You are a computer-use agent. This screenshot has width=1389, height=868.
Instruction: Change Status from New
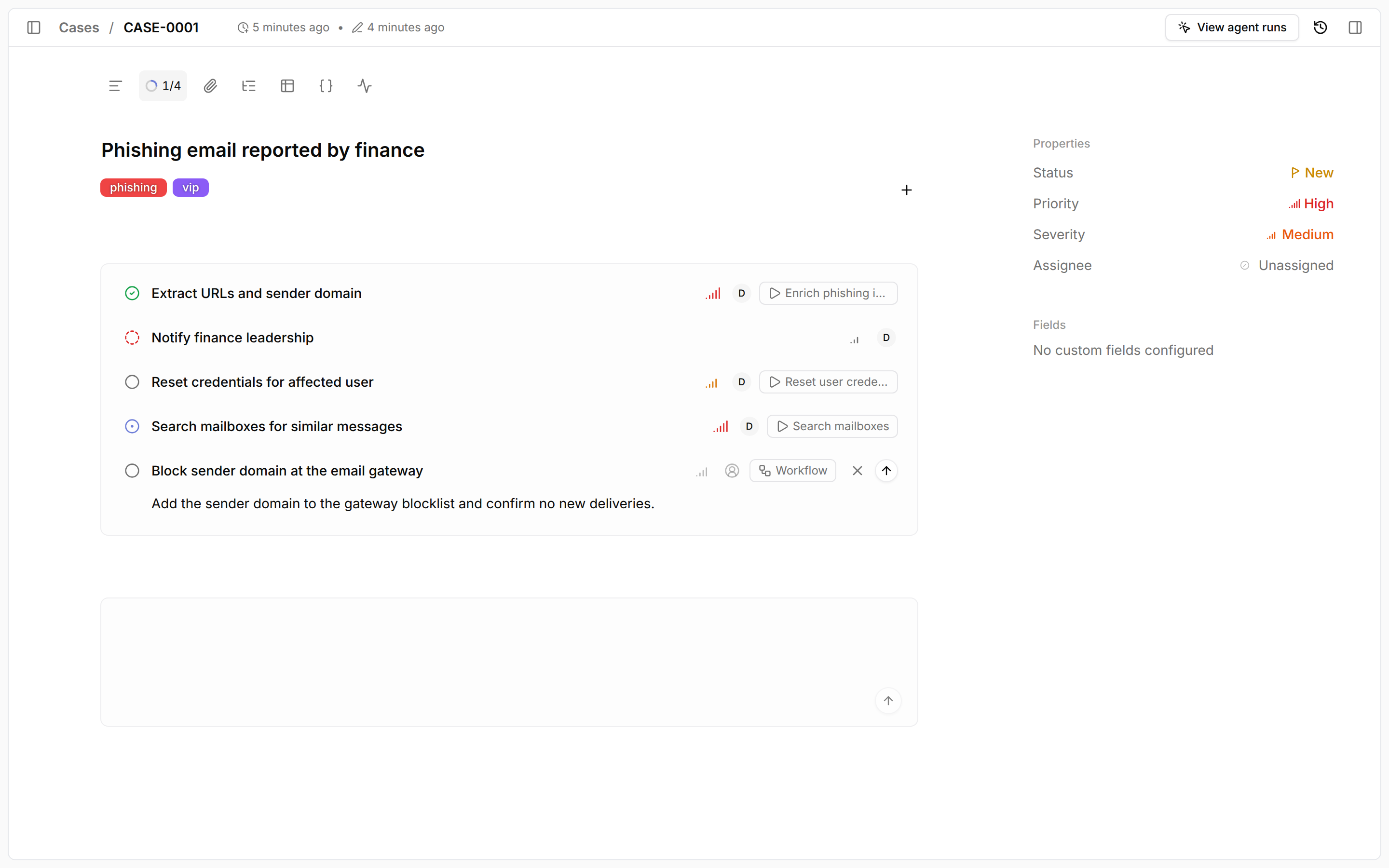1311,173
